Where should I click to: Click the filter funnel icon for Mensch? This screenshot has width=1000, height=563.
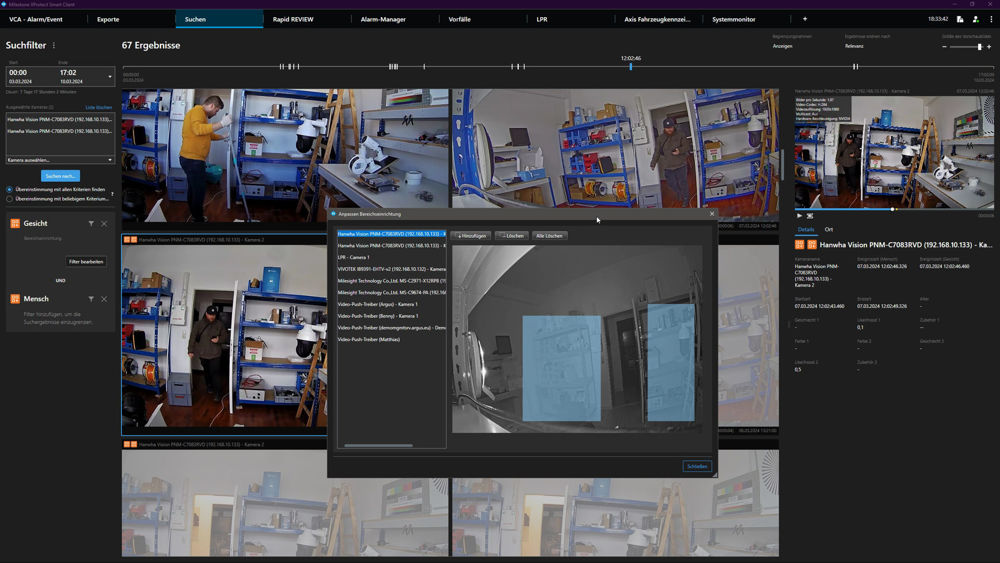coord(91,299)
